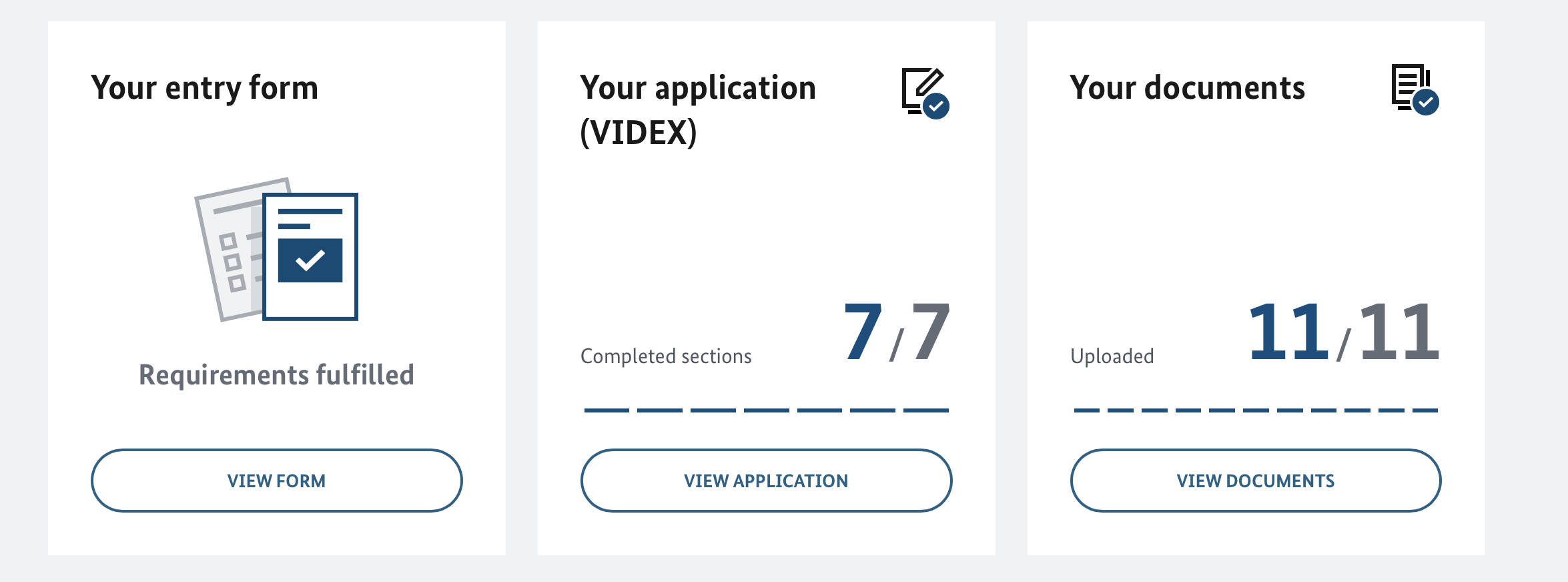
Task: Click the "Requirements fulfilled" status text
Action: (276, 375)
